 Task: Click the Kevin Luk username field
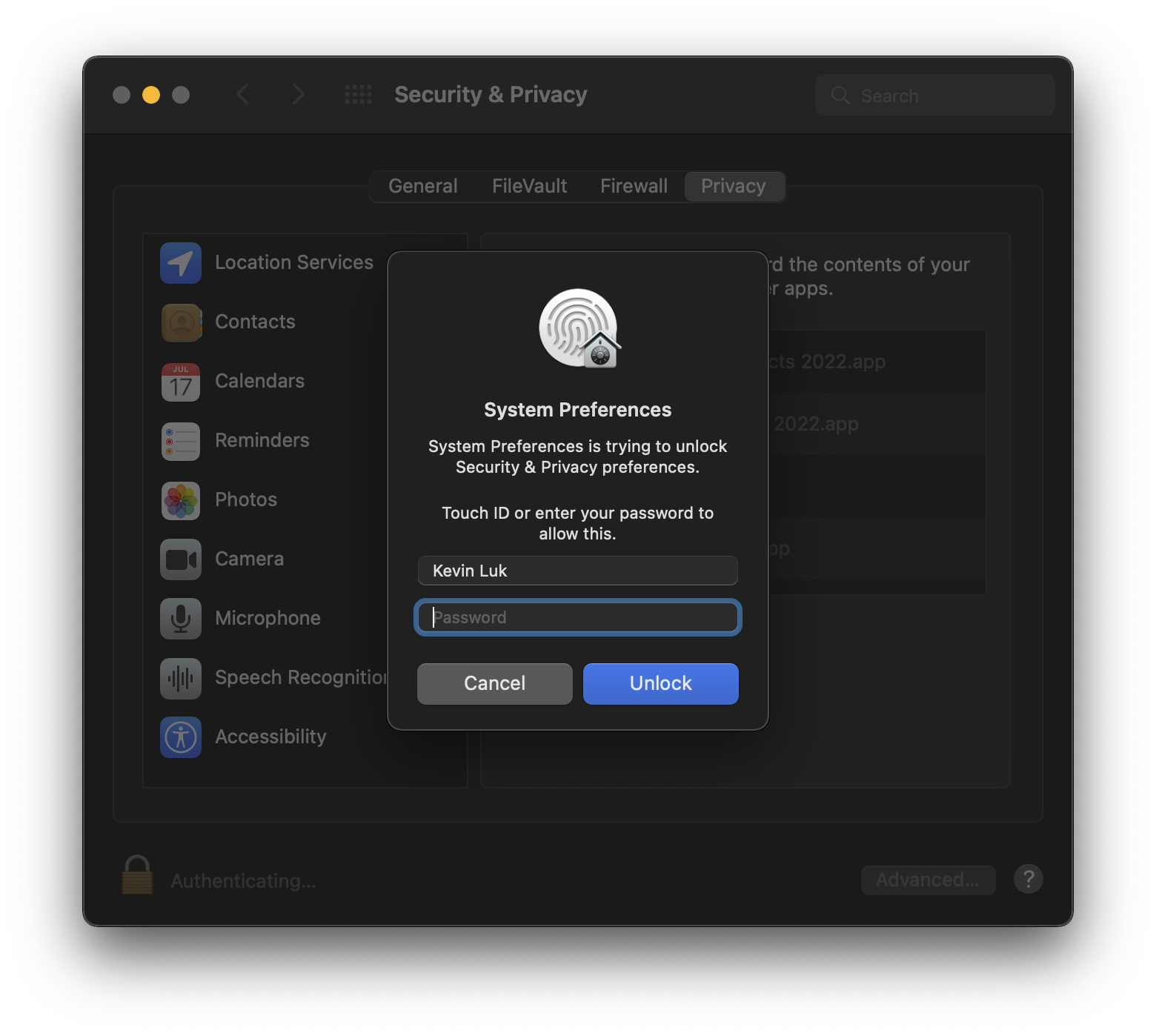click(x=578, y=571)
